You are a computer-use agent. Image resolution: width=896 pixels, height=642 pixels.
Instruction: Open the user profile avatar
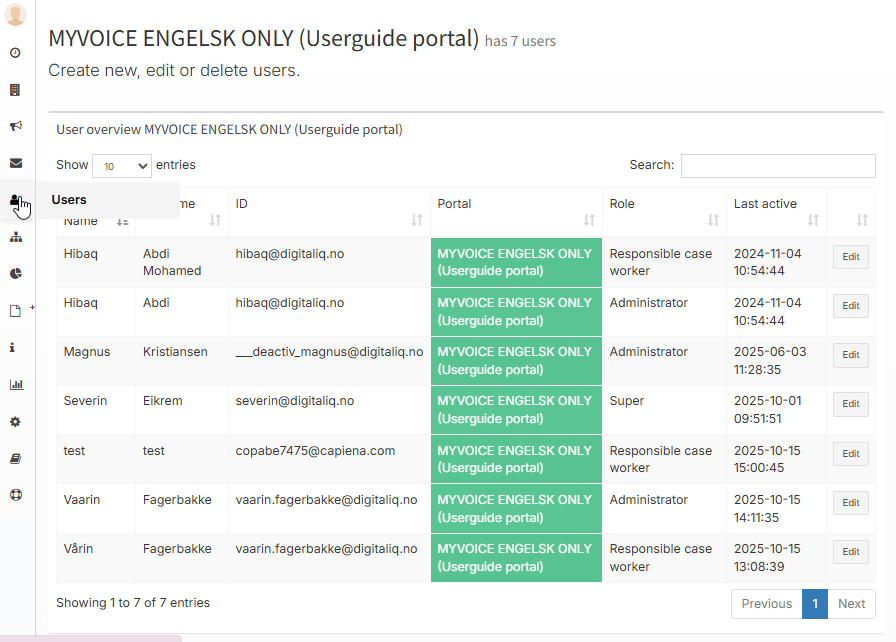[16, 15]
